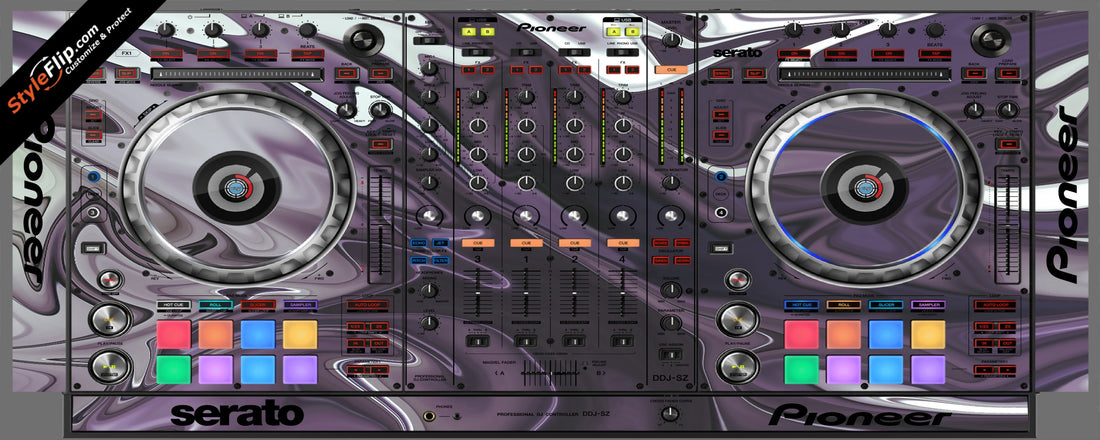The width and height of the screenshot is (1100, 440).
Task: Toggle the channel 4 headphone CUE button
Action: coord(623,243)
